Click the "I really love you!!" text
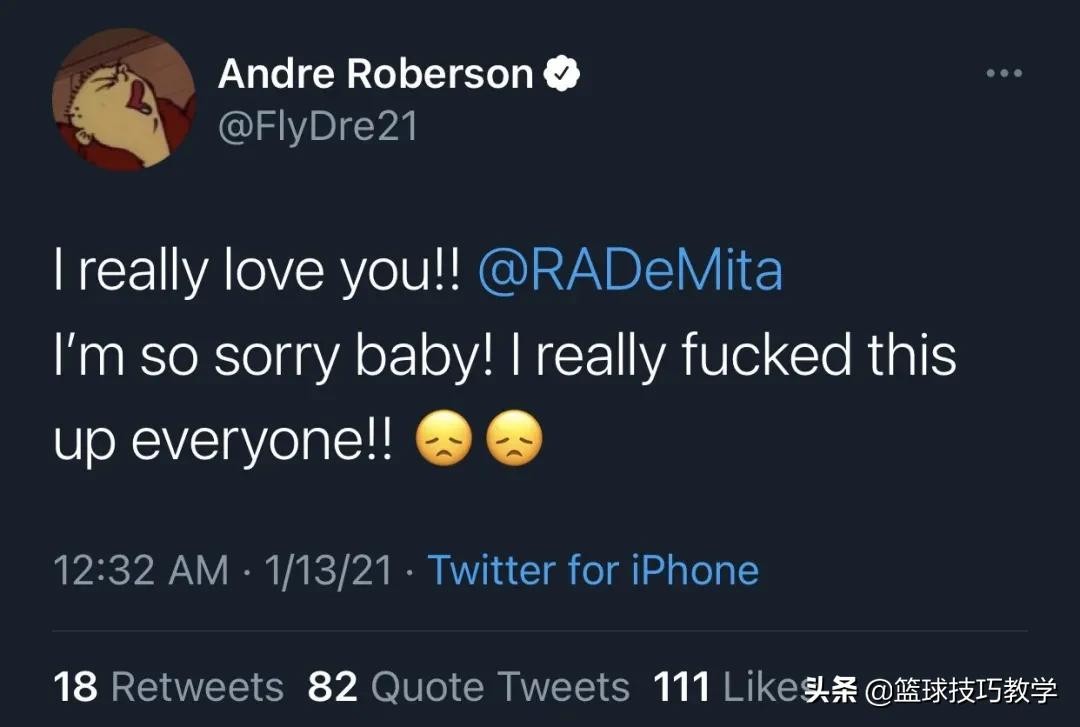The height and width of the screenshot is (727, 1080). click(257, 271)
